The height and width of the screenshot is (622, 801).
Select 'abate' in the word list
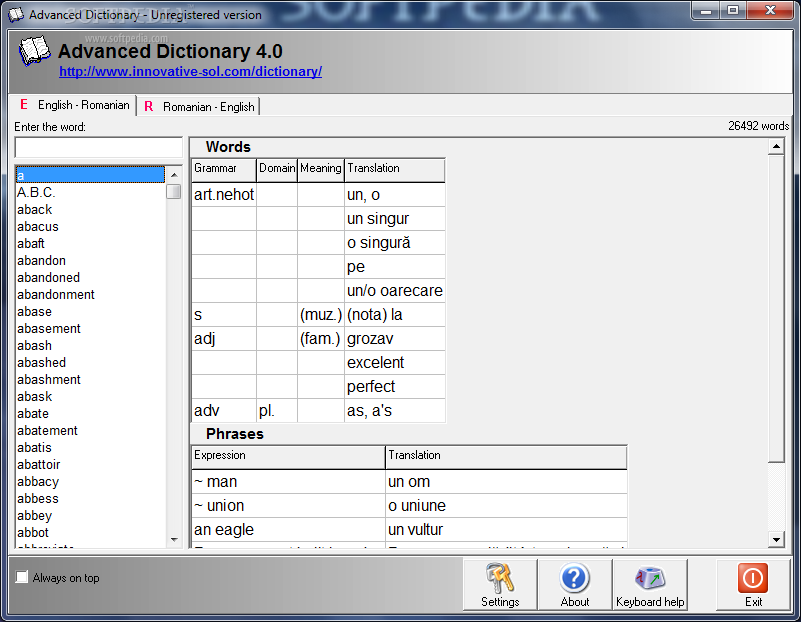tap(90, 414)
